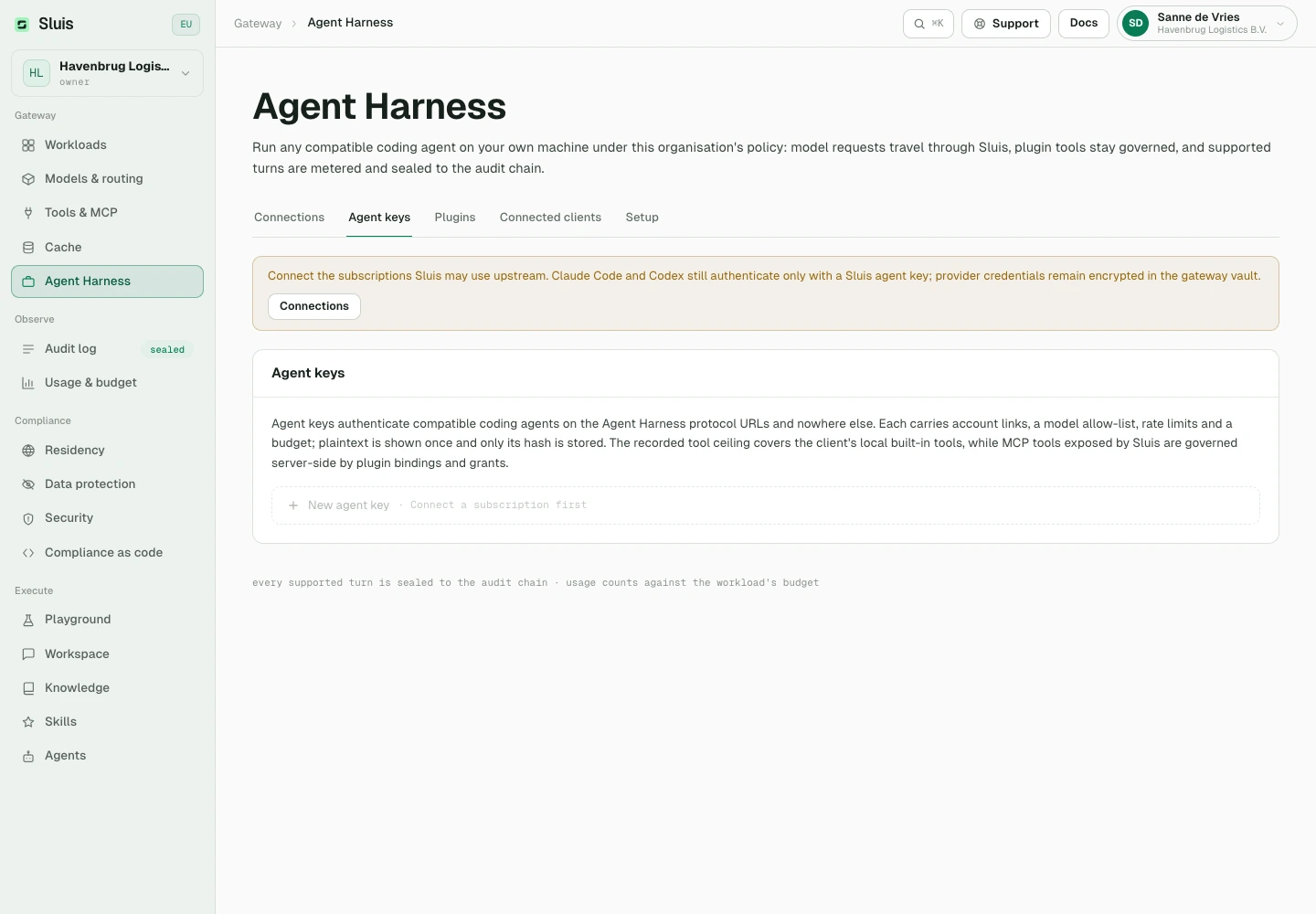Click the Skills star icon
The width and height of the screenshot is (1316, 914).
tap(28, 722)
